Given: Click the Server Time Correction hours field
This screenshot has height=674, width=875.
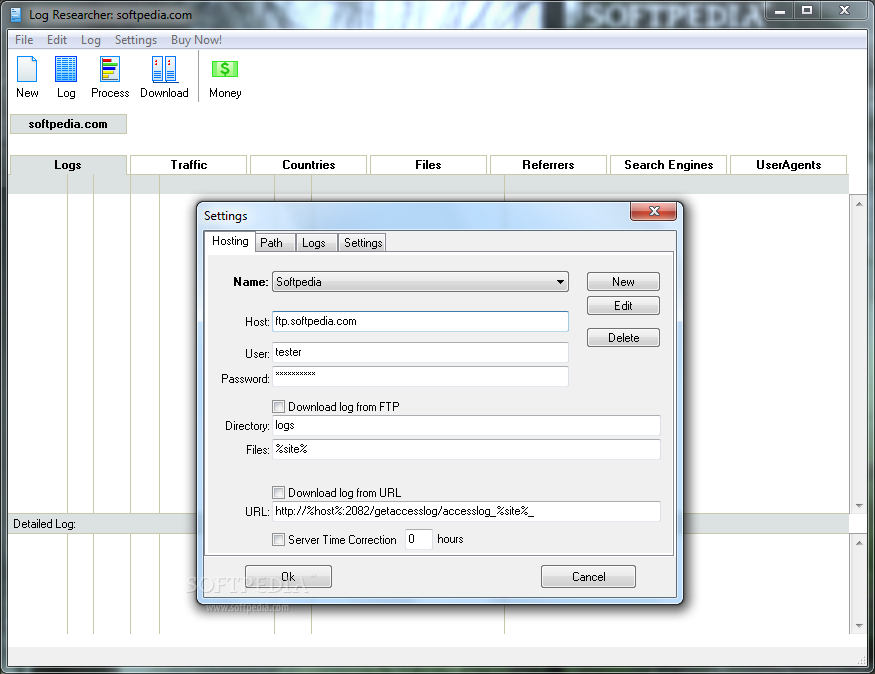Looking at the screenshot, I should 419,539.
